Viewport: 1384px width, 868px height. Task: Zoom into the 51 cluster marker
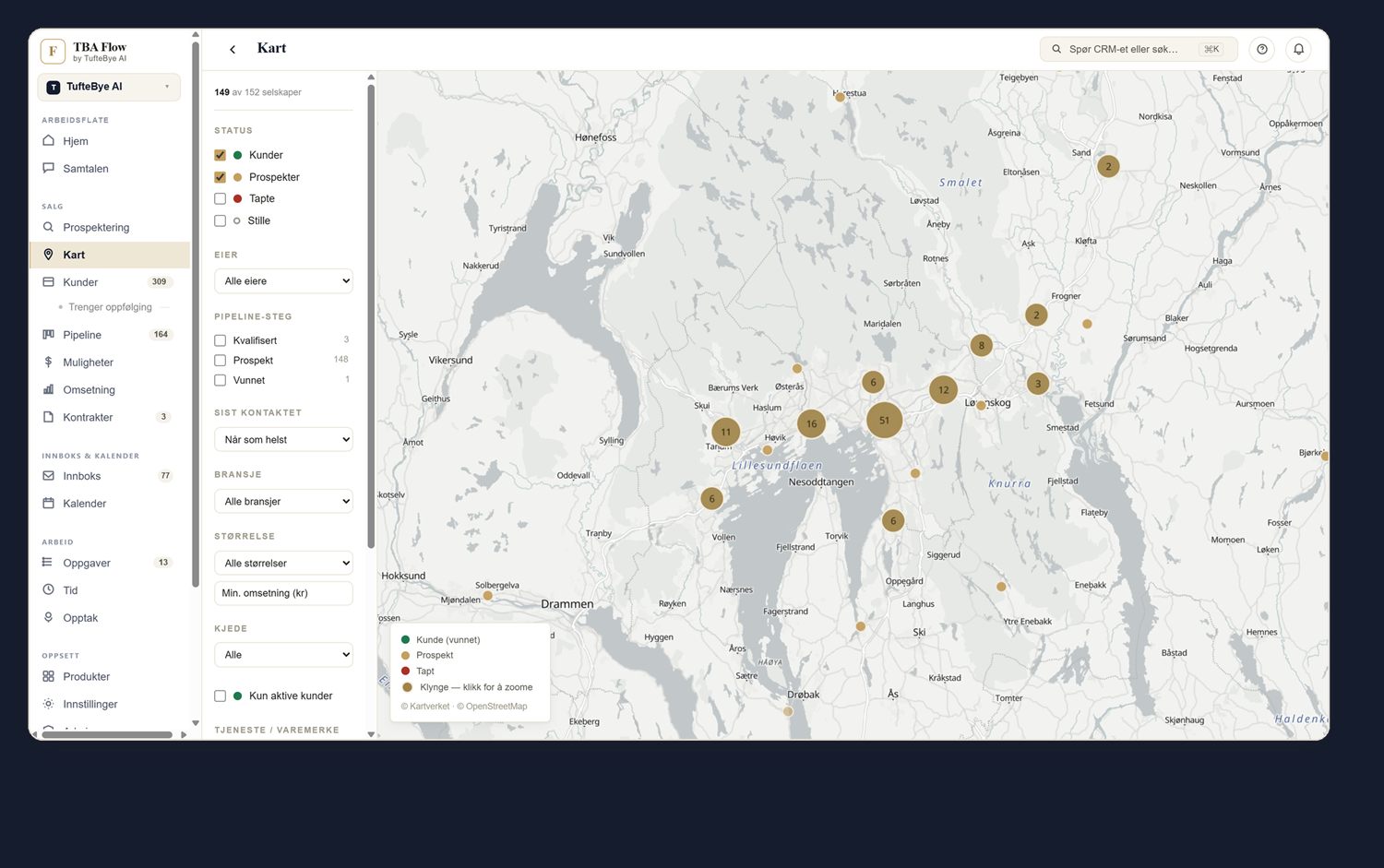tap(884, 420)
